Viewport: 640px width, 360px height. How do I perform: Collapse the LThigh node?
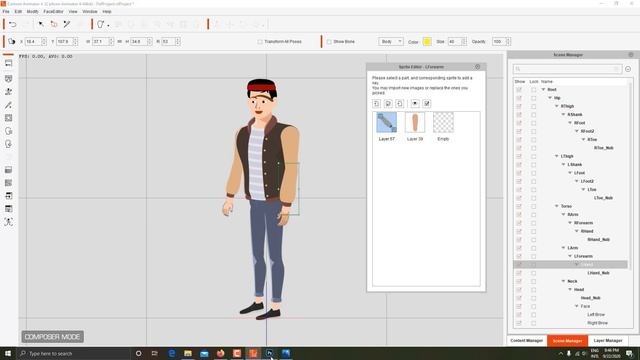pos(557,156)
